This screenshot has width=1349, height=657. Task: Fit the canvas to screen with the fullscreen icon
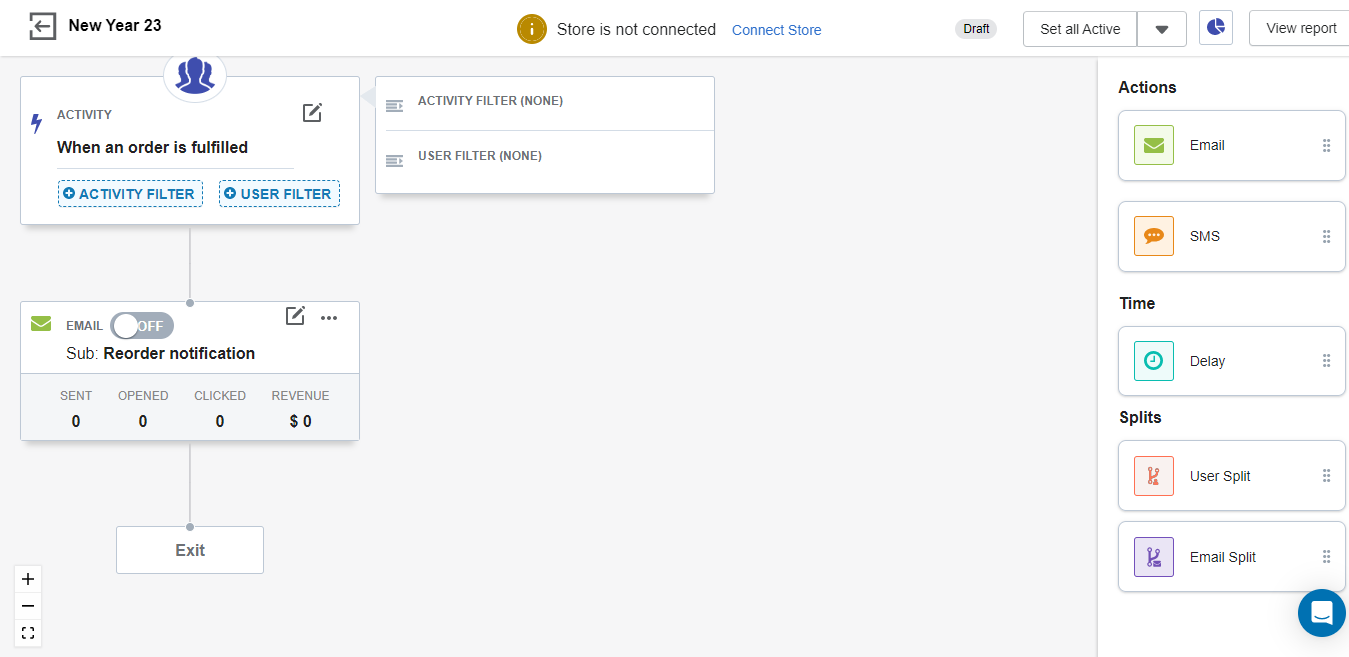coord(28,633)
